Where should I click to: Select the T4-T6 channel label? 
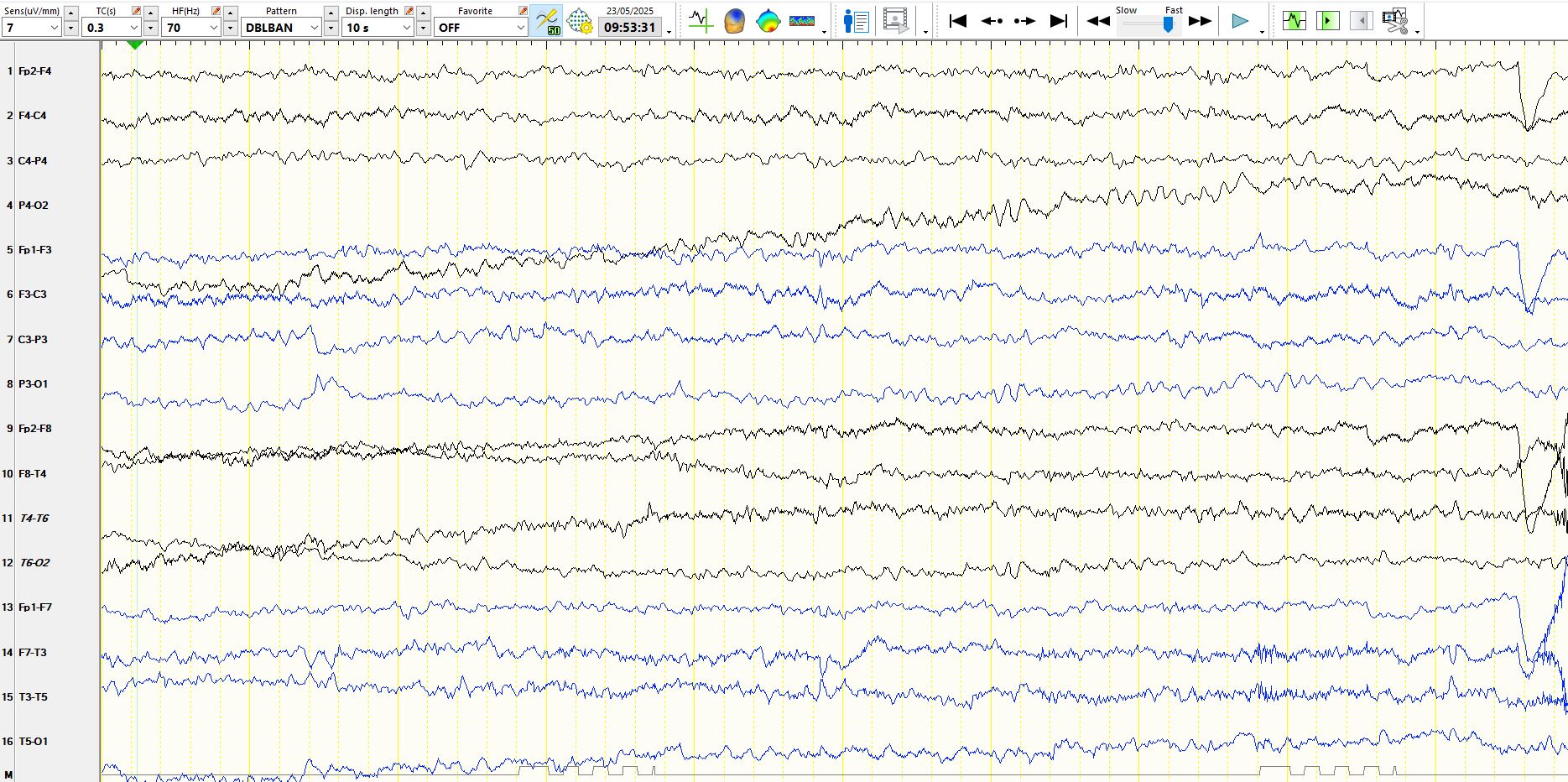[x=34, y=518]
